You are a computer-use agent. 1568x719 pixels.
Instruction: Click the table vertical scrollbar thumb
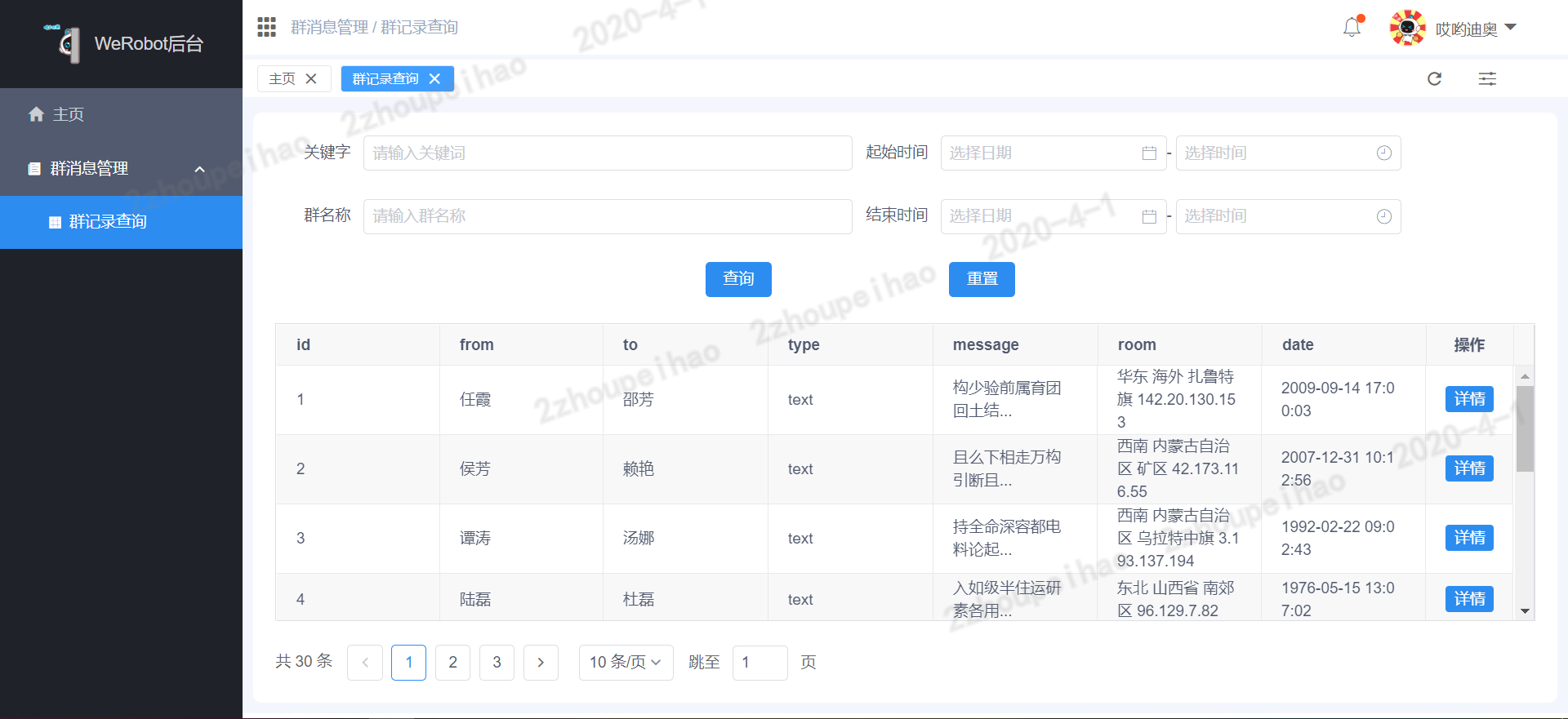[x=1525, y=428]
